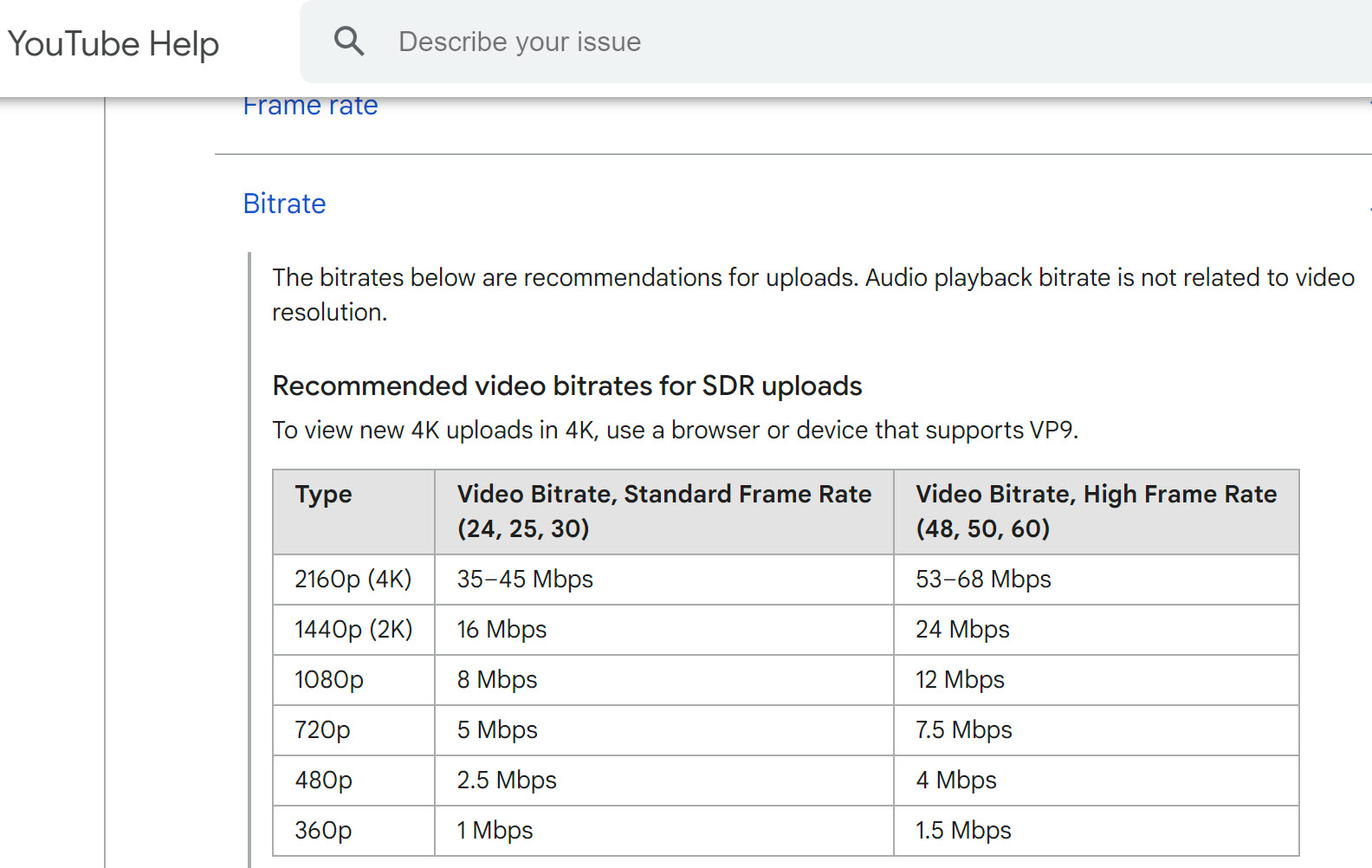
Task: Click the 'Recommended video bitrates for SDR uploads' heading
Action: (566, 385)
